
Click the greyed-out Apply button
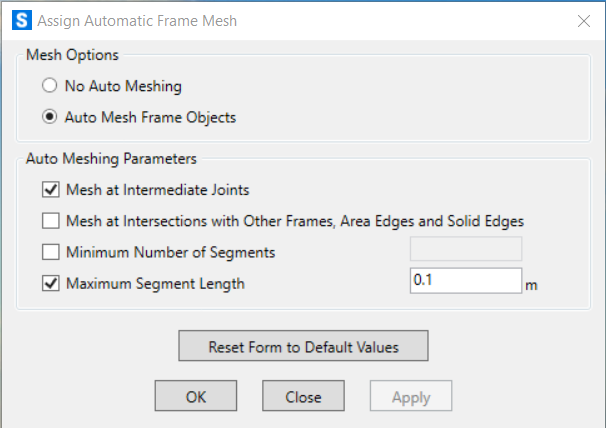[411, 396]
